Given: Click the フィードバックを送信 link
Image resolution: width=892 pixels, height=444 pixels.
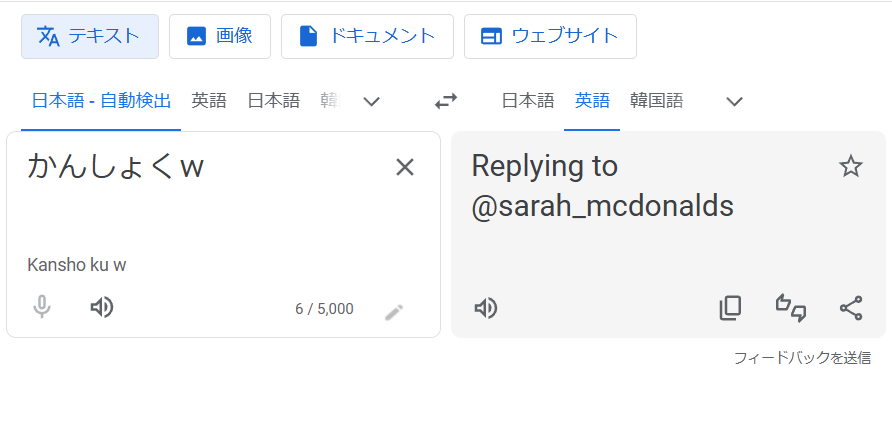Looking at the screenshot, I should coord(802,357).
